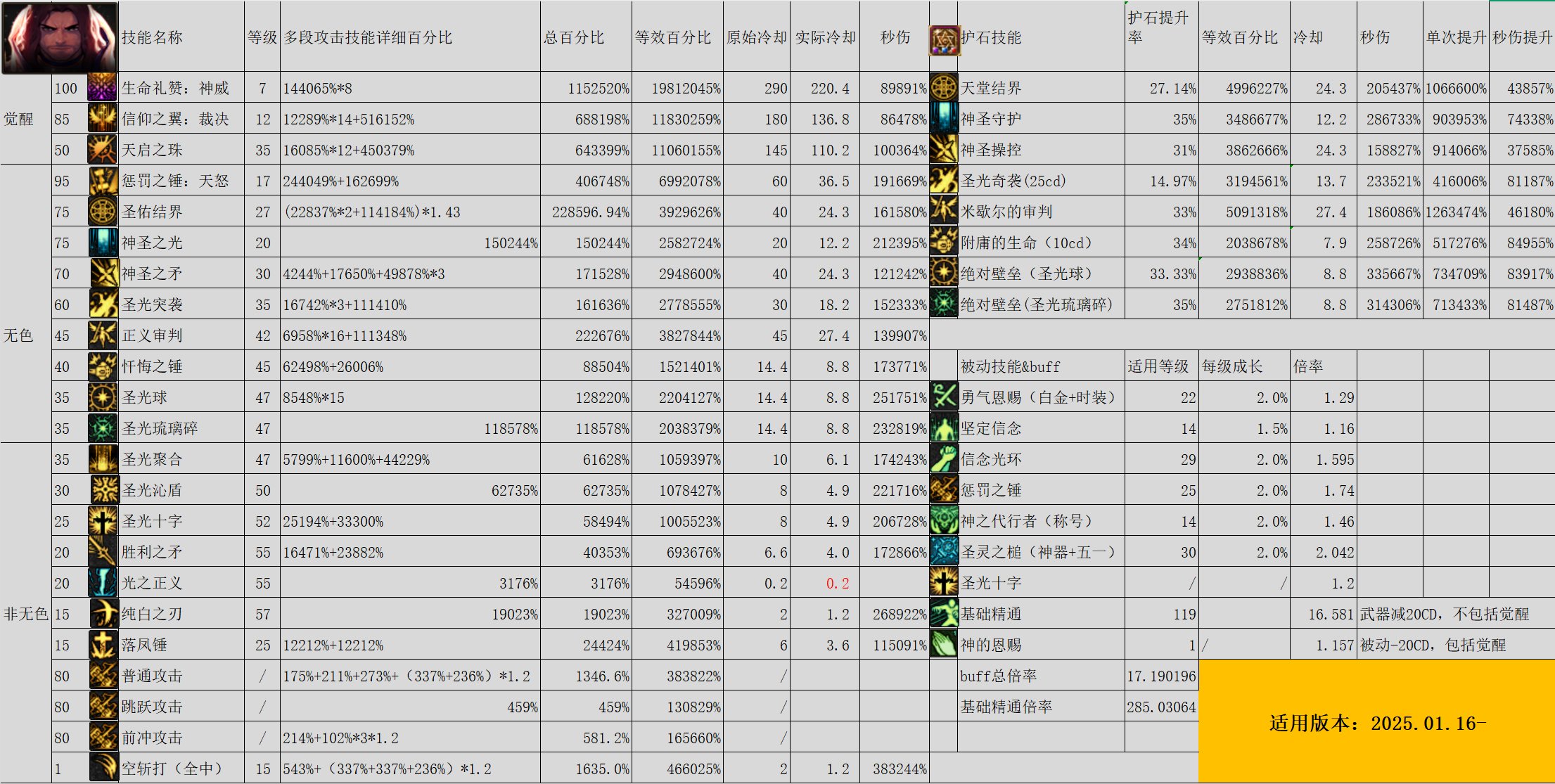1555x784 pixels.
Task: Select the 信念光环 passive icon
Action: click(x=944, y=459)
